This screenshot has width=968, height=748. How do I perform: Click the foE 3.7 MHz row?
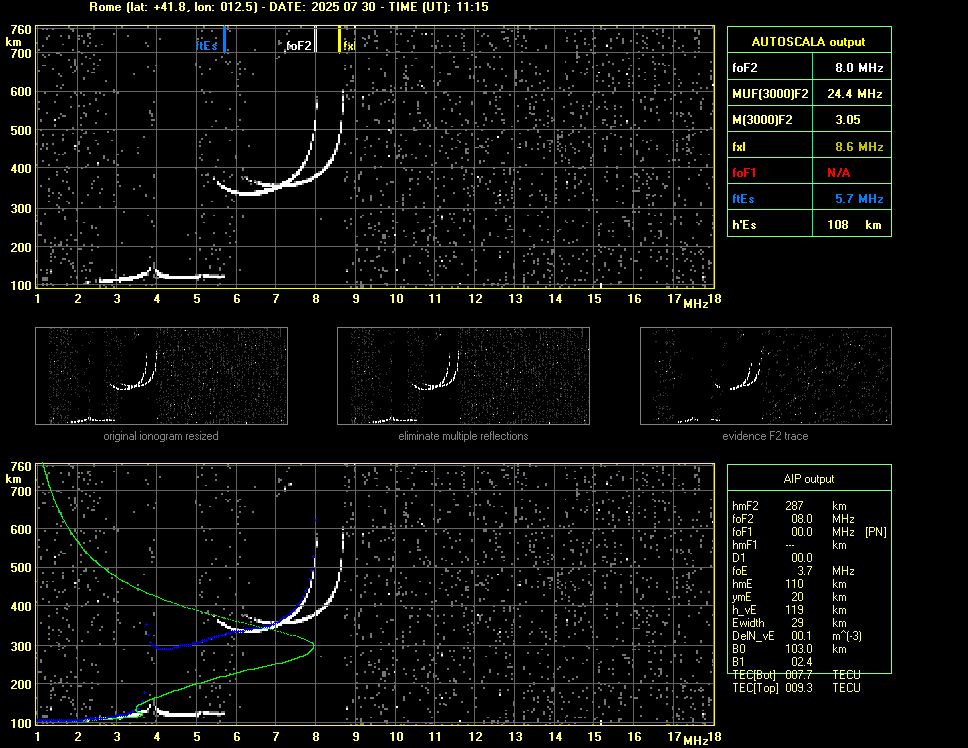[793, 571]
